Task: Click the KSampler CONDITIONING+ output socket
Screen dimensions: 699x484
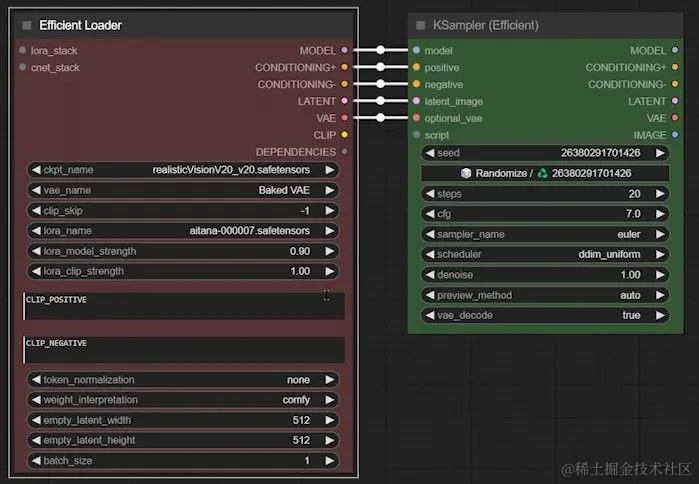Action: tap(675, 67)
